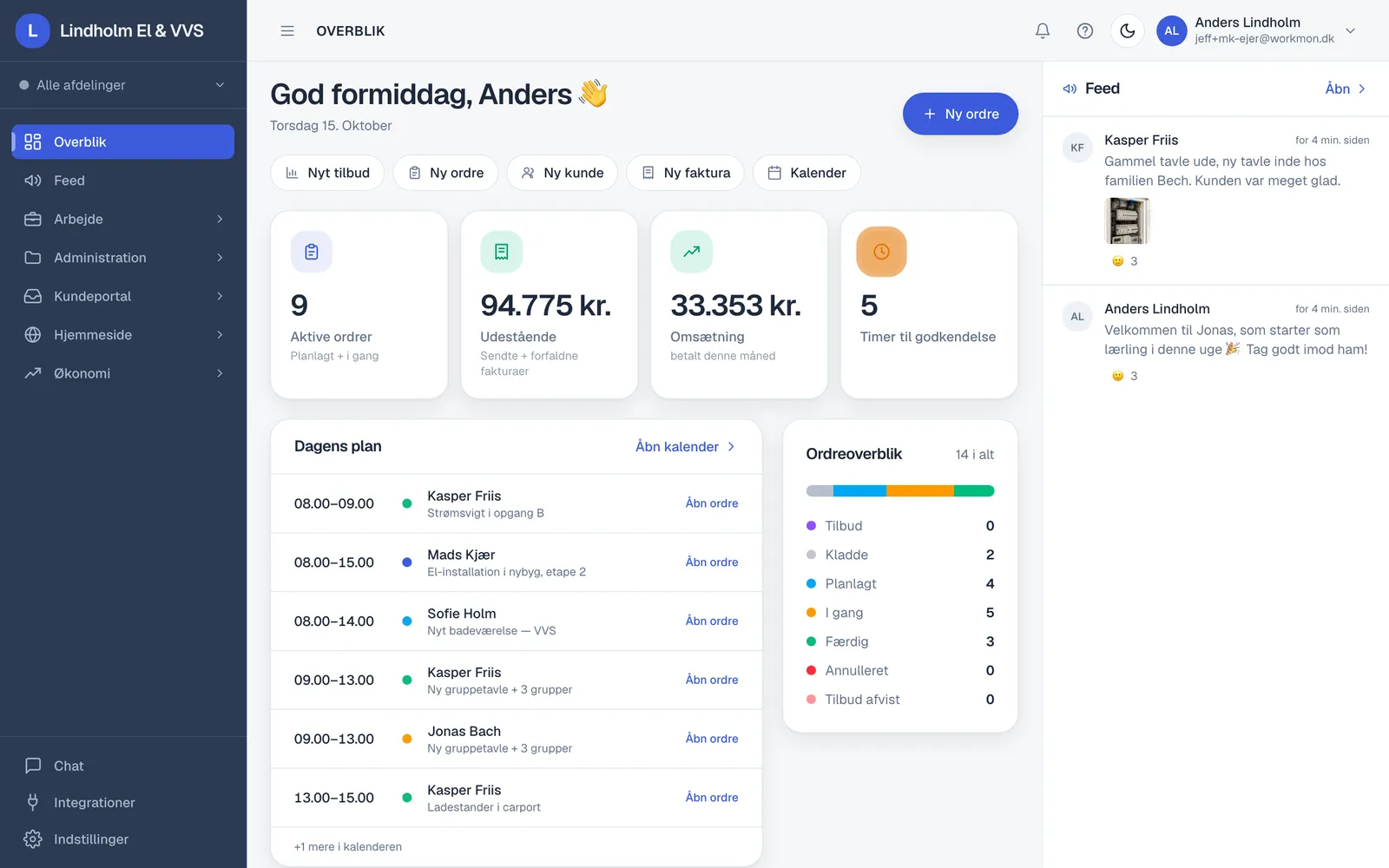Click the outlined Ny ordre quick action

tap(445, 173)
